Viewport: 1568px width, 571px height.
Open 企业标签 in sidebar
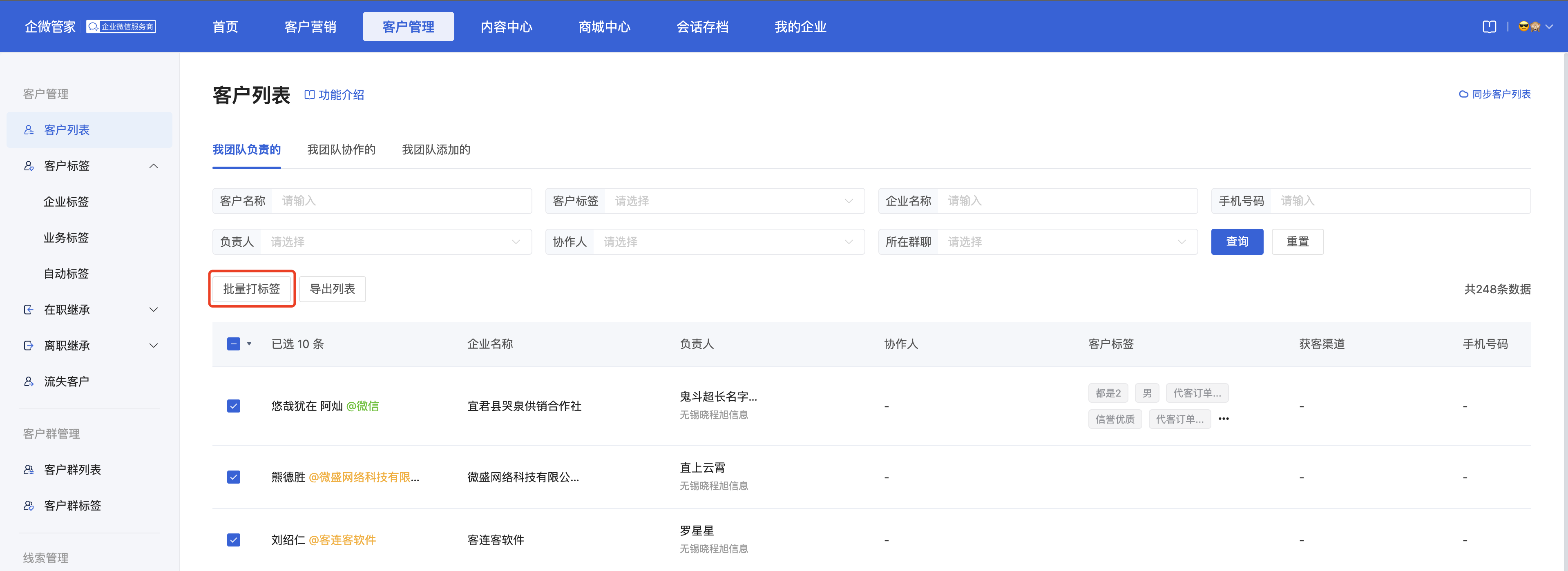[x=66, y=201]
